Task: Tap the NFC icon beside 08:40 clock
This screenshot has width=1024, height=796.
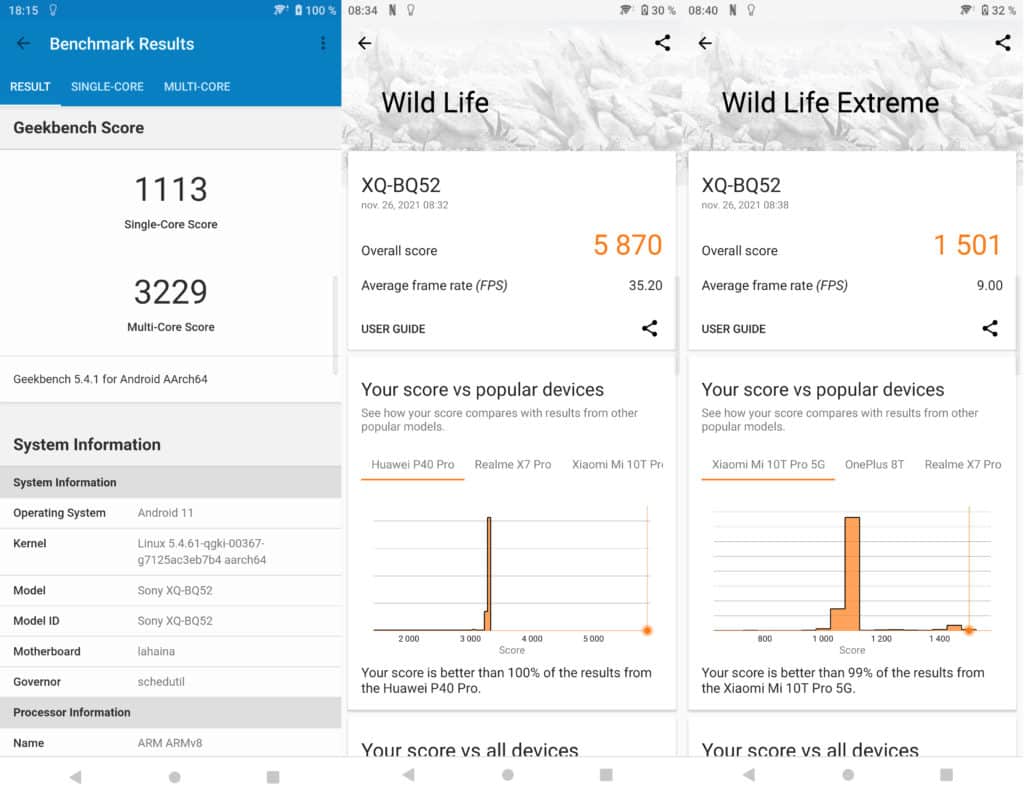Action: coord(733,10)
